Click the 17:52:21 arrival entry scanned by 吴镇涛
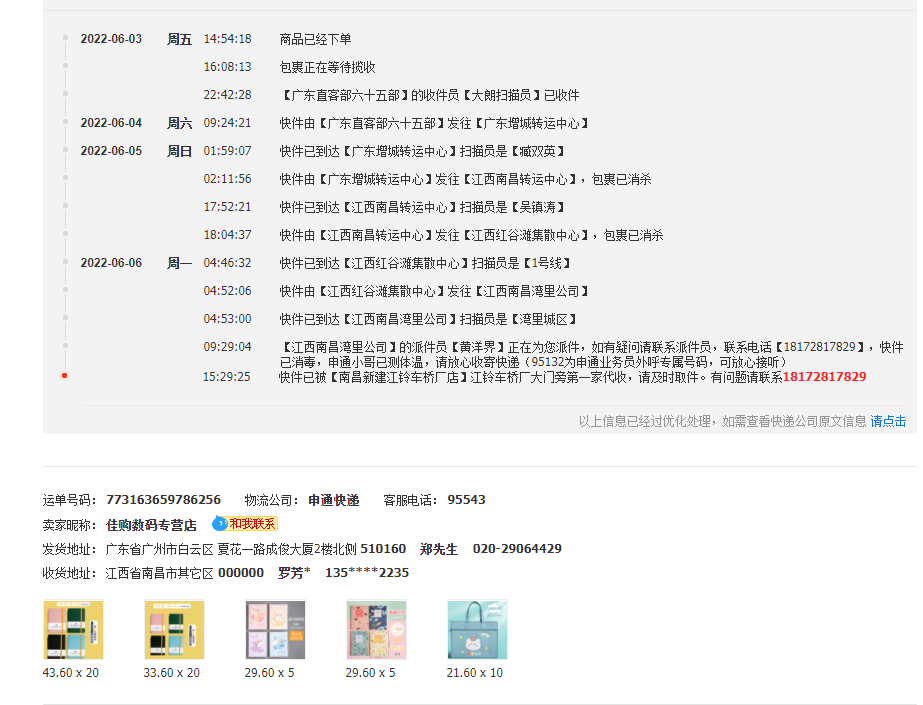Screen dimensions: 923x705 [x=422, y=207]
